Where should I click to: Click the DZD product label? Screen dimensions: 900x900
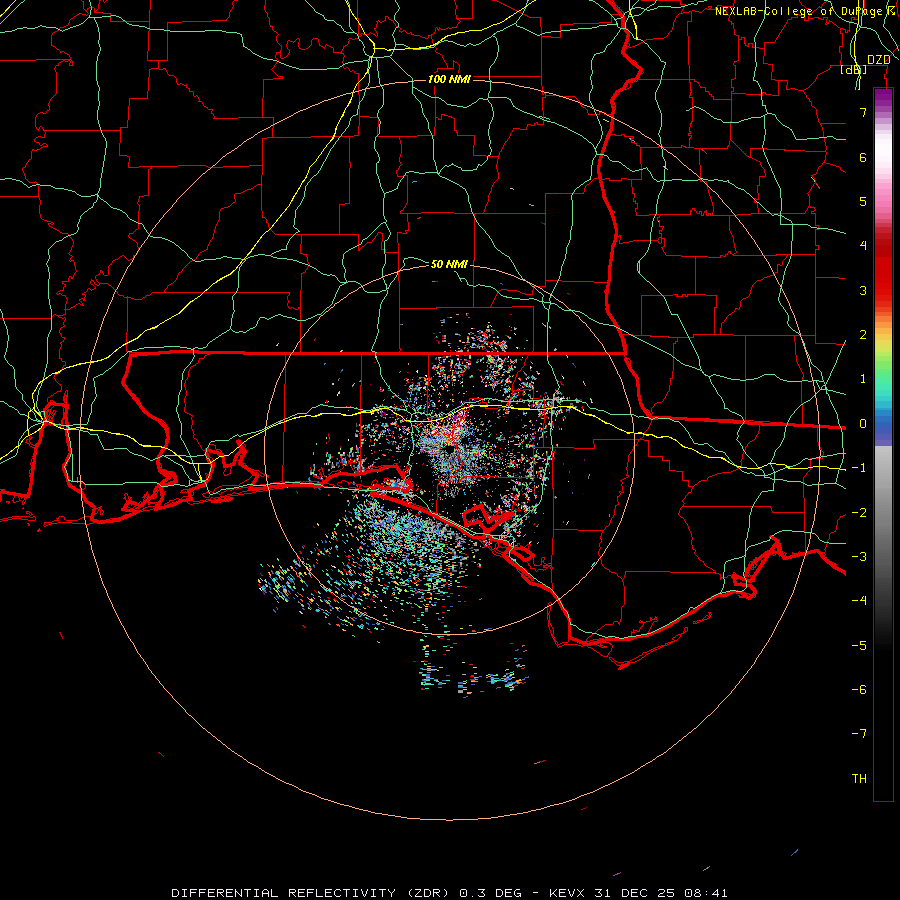(x=878, y=59)
